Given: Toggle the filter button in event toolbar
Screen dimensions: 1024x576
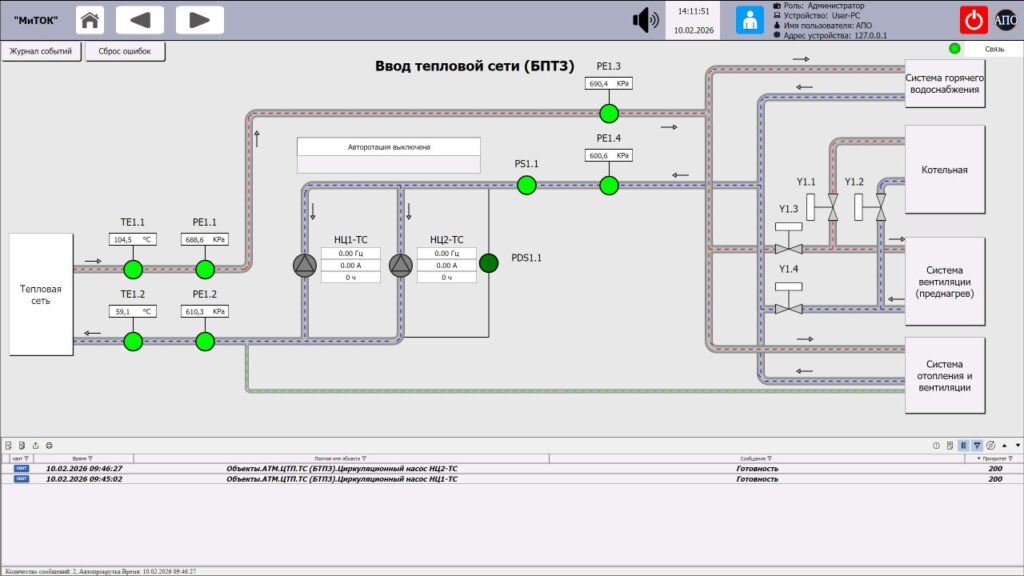Looking at the screenshot, I should coord(977,445).
